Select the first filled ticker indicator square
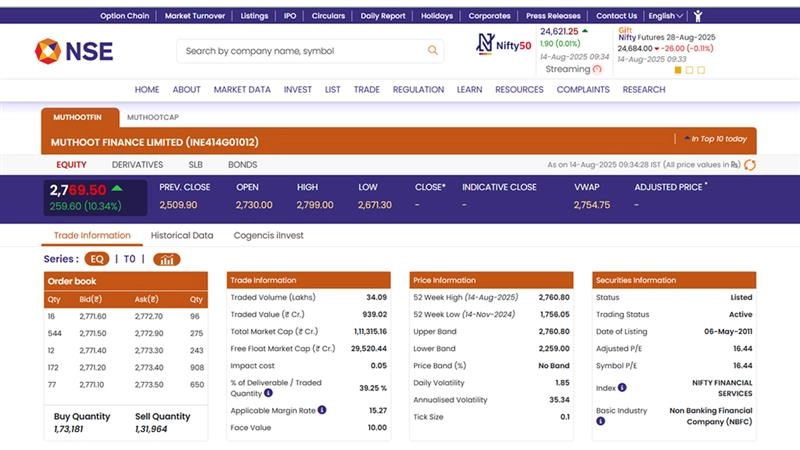 [x=678, y=71]
